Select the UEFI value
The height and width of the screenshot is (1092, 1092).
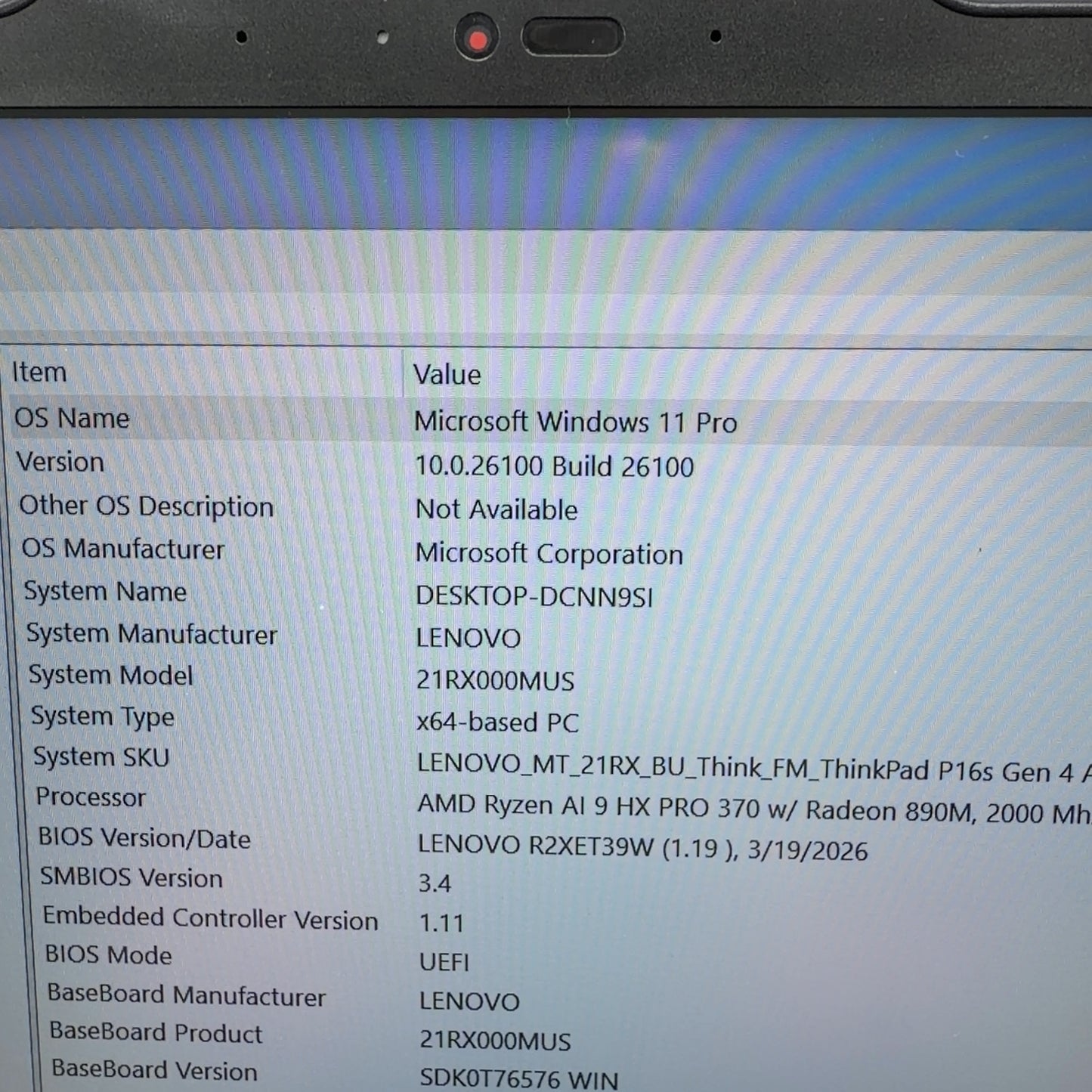point(444,961)
